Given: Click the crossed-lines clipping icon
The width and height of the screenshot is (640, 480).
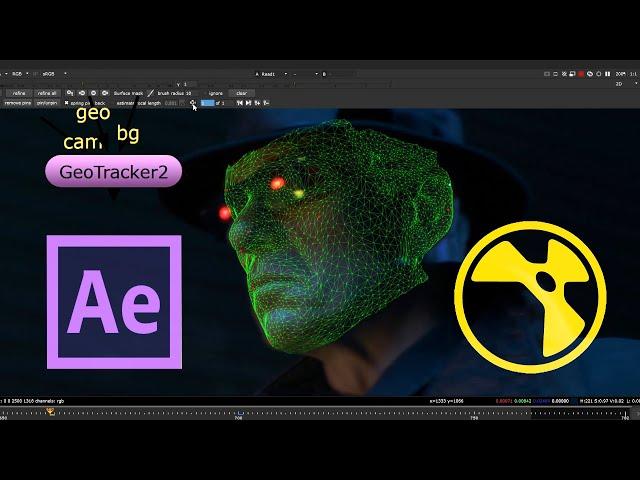Looking at the screenshot, I should pyautogui.click(x=564, y=74).
